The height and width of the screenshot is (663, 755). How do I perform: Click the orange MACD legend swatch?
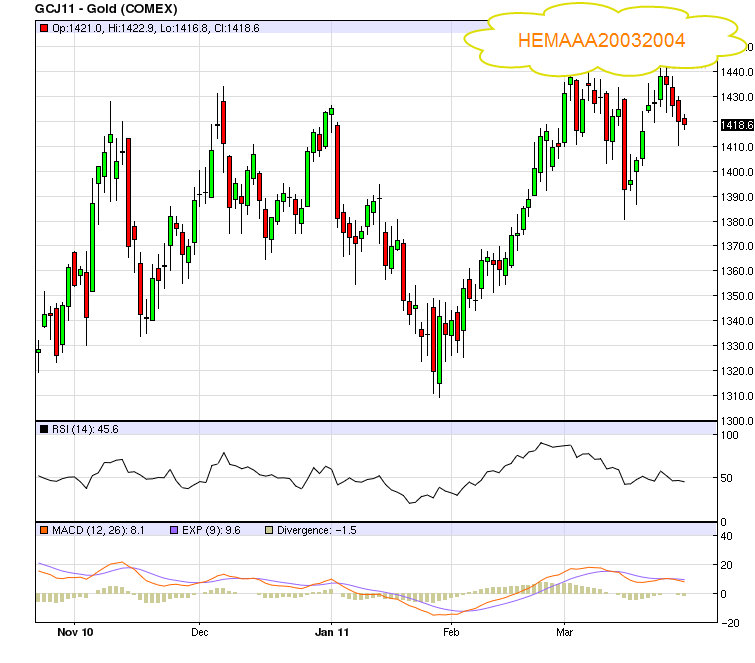(x=44, y=530)
